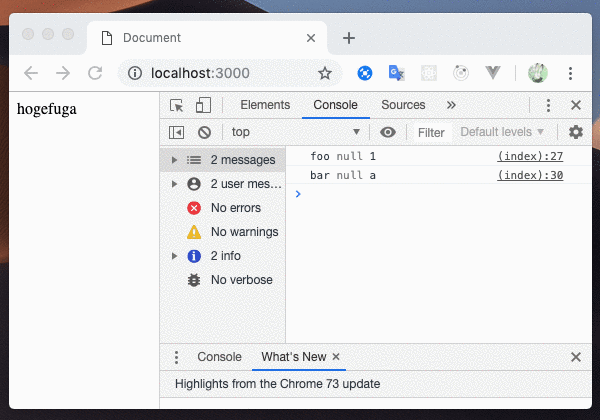600x420 pixels.
Task: Open the top context dropdown
Action: point(295,132)
